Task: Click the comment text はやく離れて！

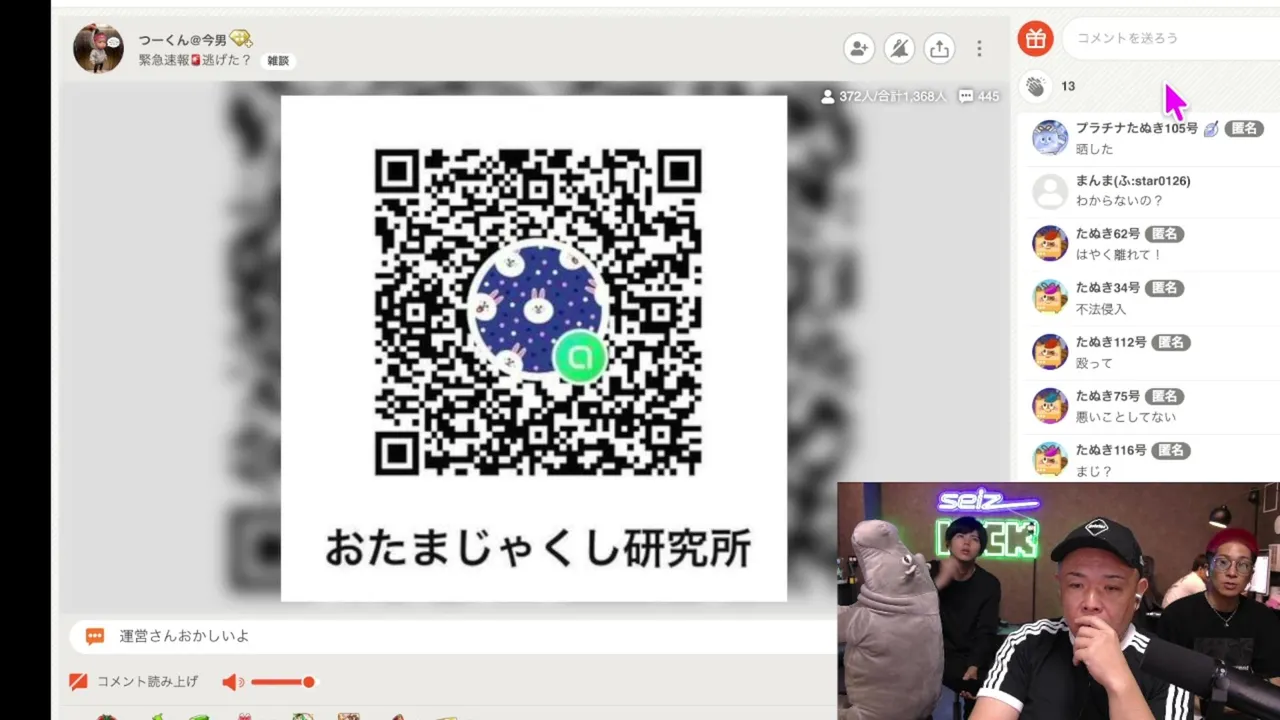Action: click(x=1120, y=255)
